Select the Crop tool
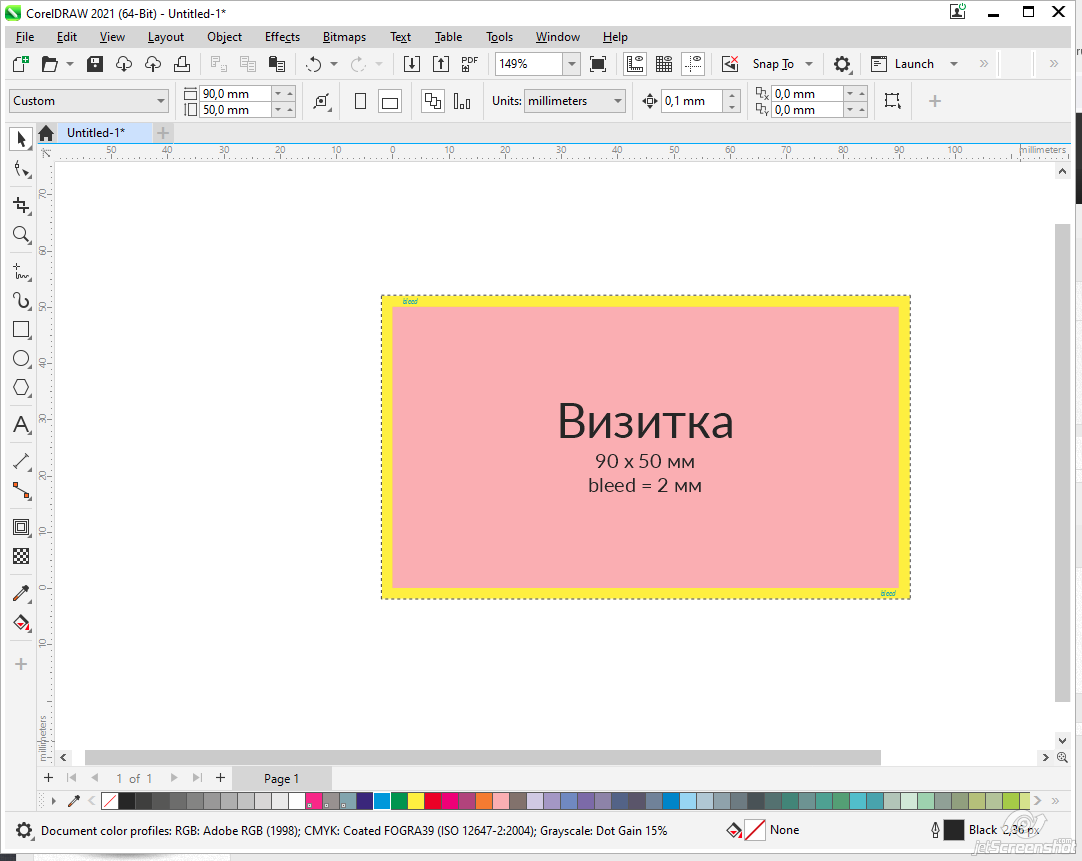This screenshot has height=861, width=1082. (x=21, y=205)
